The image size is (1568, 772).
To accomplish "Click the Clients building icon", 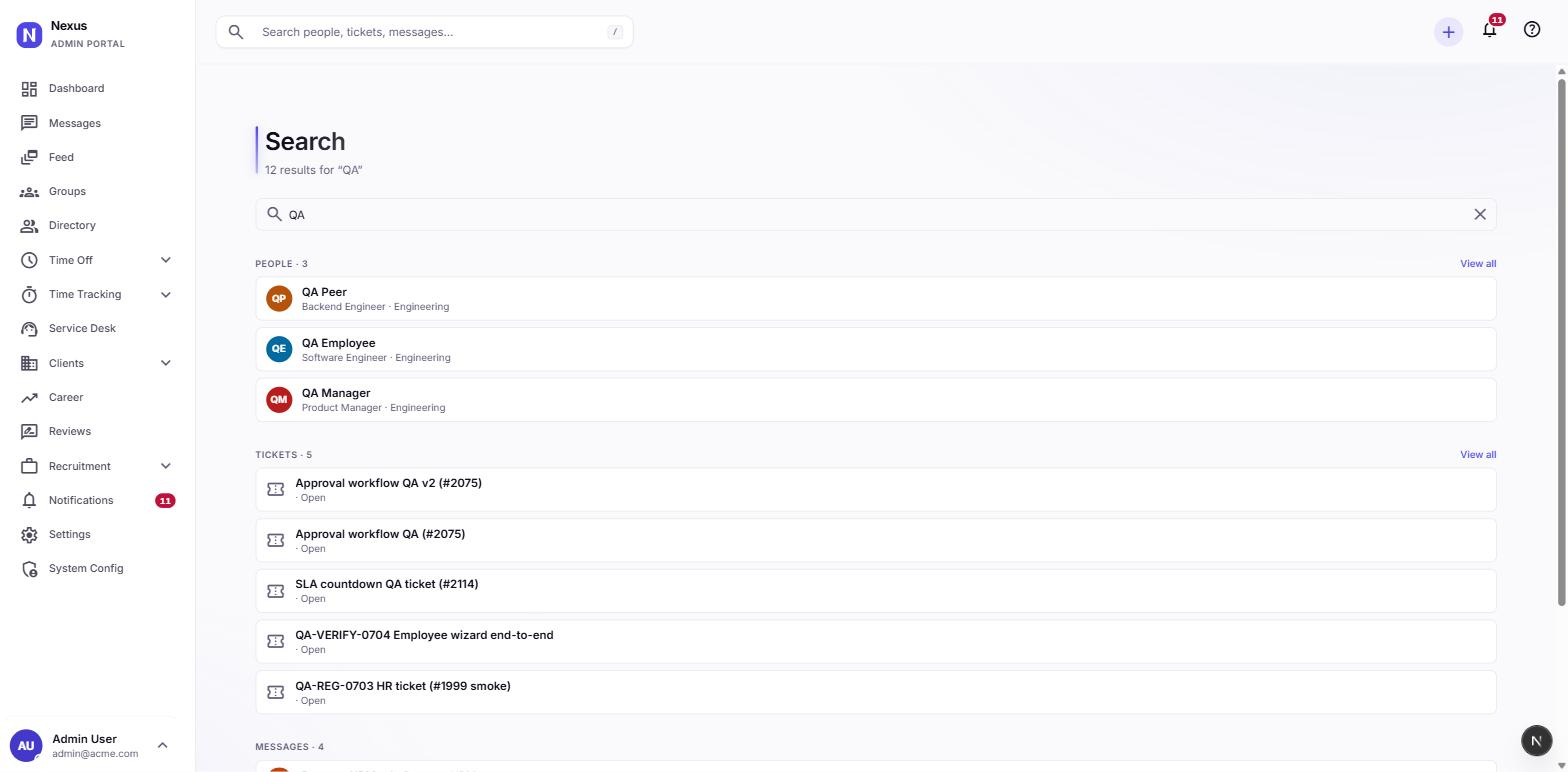I will 29,363.
